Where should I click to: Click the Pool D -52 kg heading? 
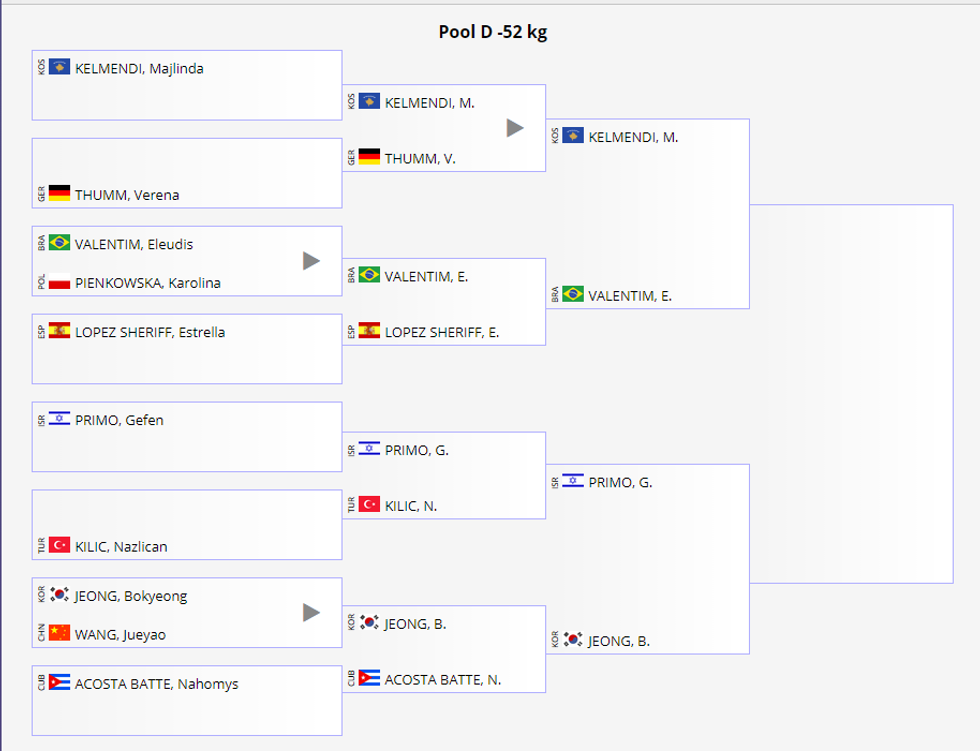pyautogui.click(x=492, y=32)
